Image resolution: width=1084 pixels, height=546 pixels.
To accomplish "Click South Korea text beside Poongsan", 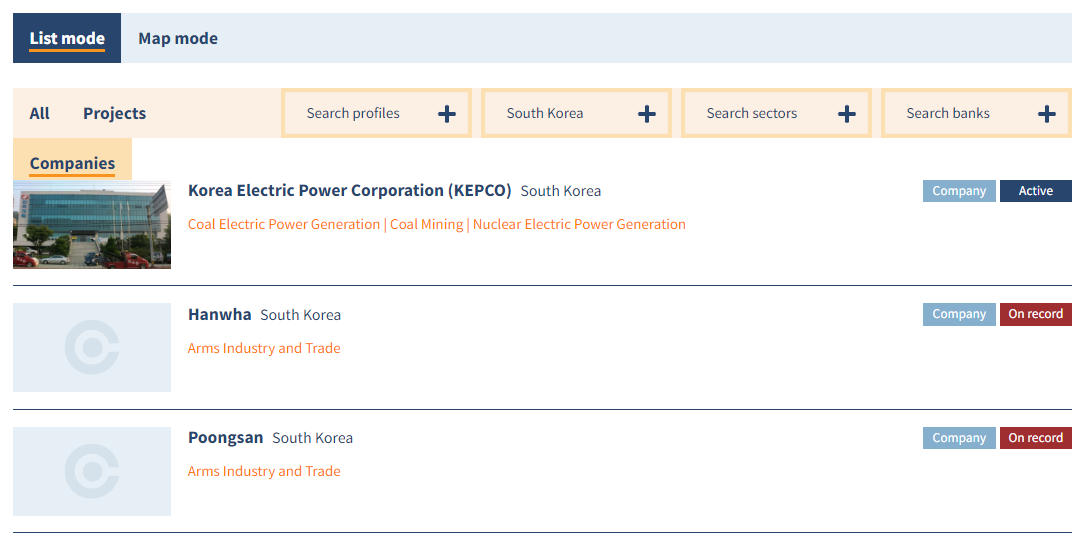I will pos(312,437).
